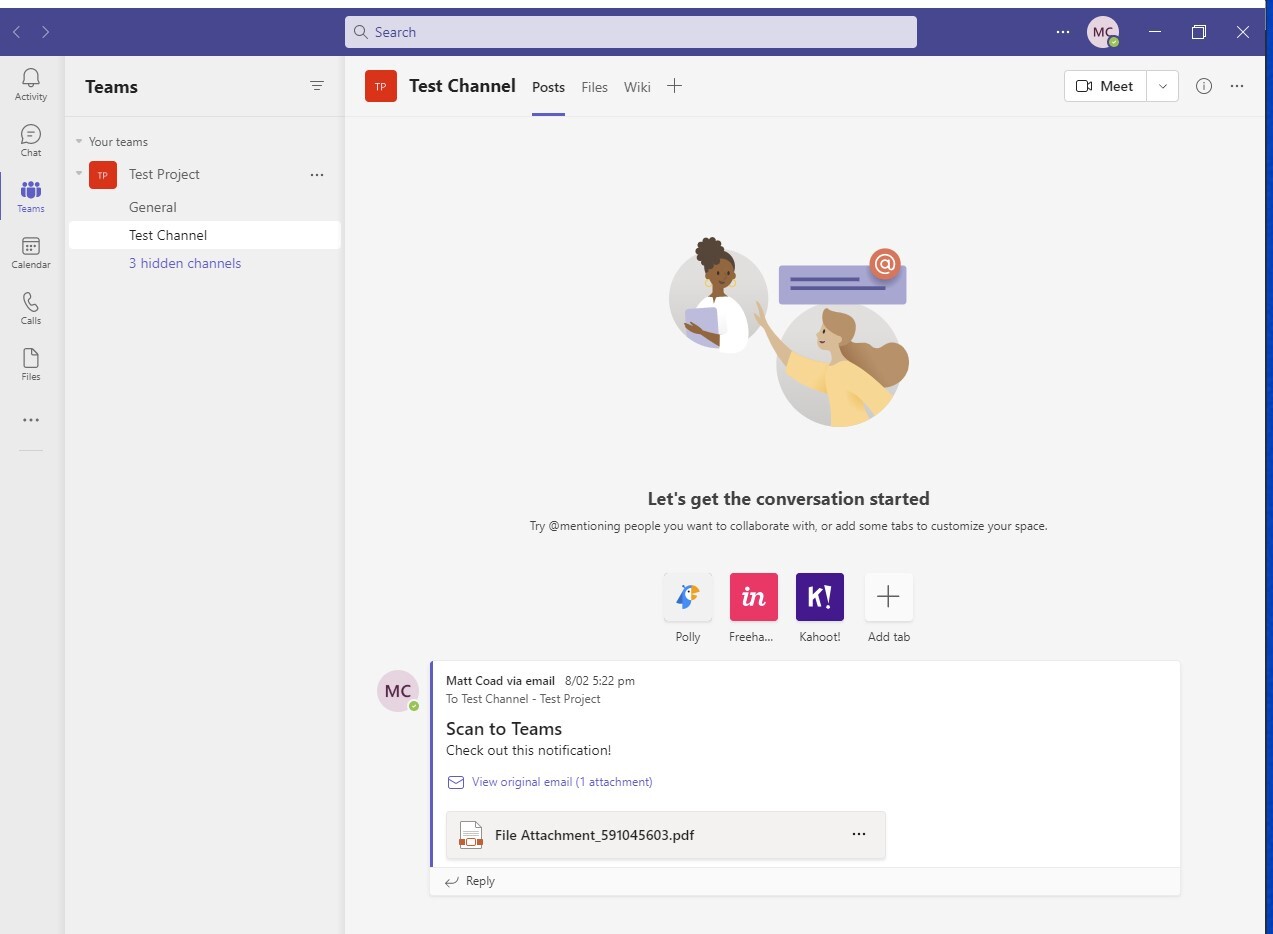Click the Test Channel TP avatar in header
This screenshot has height=934, width=1273.
click(380, 87)
